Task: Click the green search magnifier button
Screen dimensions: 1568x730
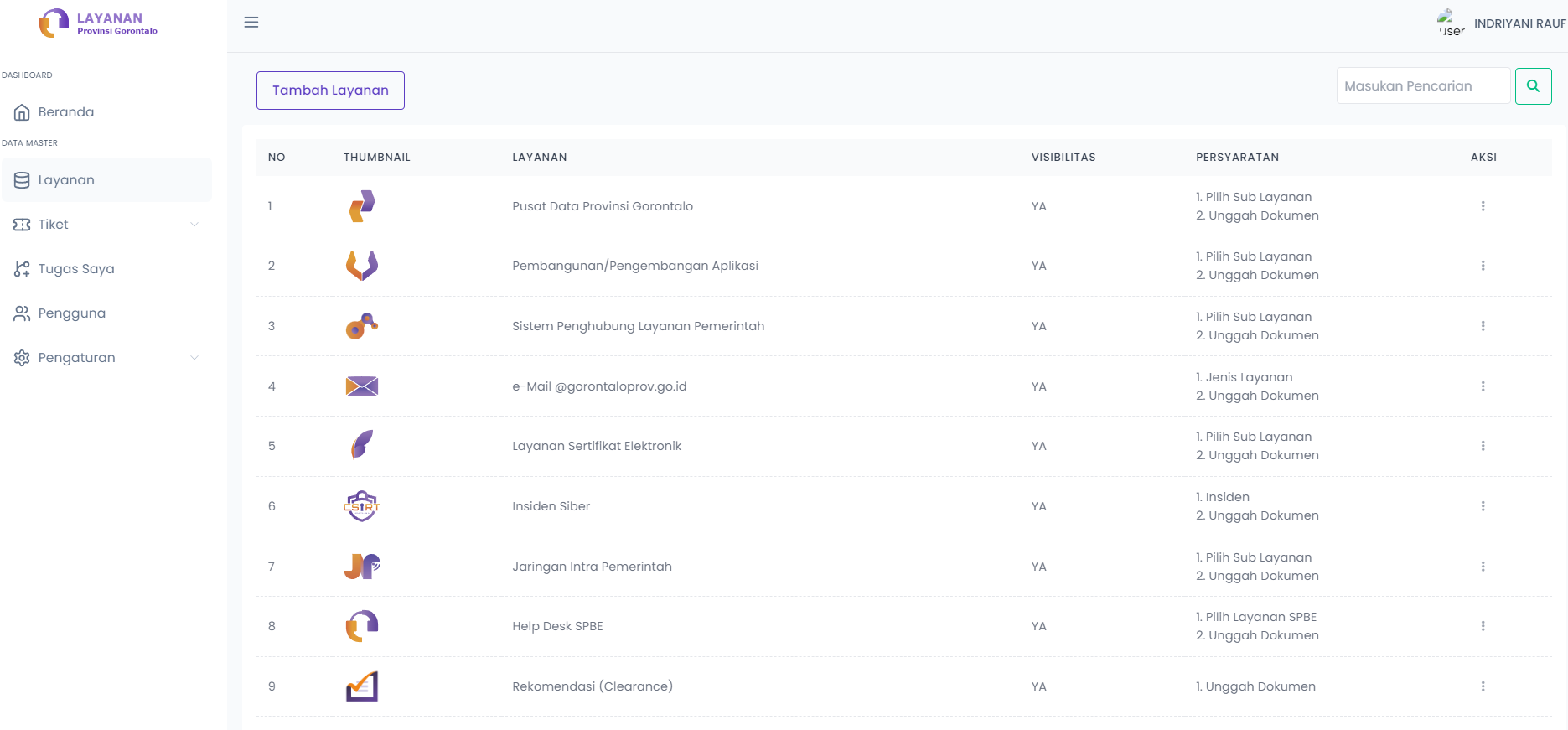Action: pos(1533,86)
